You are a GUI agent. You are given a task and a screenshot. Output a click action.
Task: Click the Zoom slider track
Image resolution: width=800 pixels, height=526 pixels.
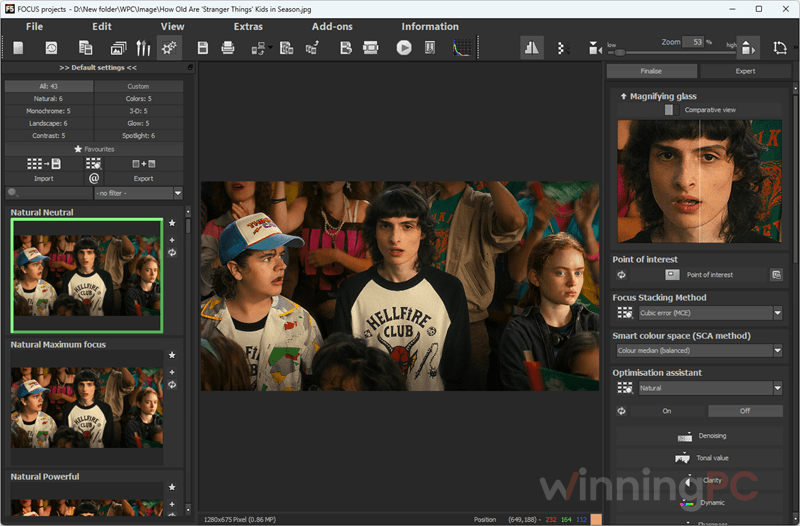(x=671, y=52)
